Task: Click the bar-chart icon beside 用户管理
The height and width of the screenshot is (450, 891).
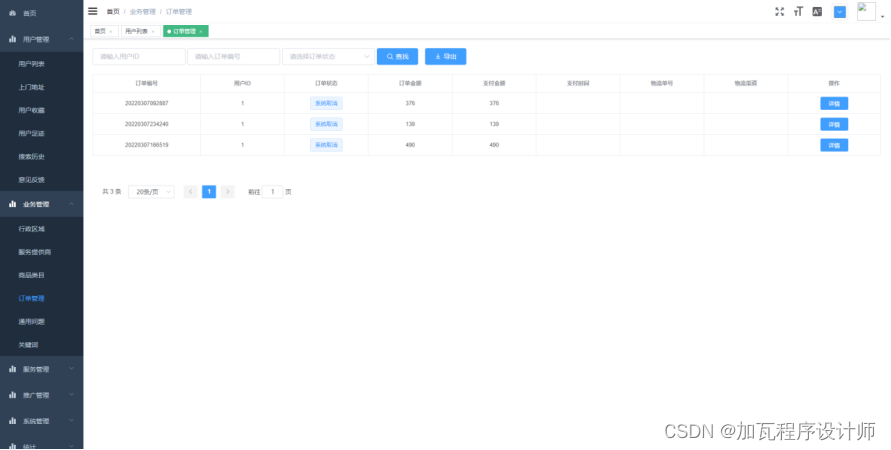Action: point(13,39)
